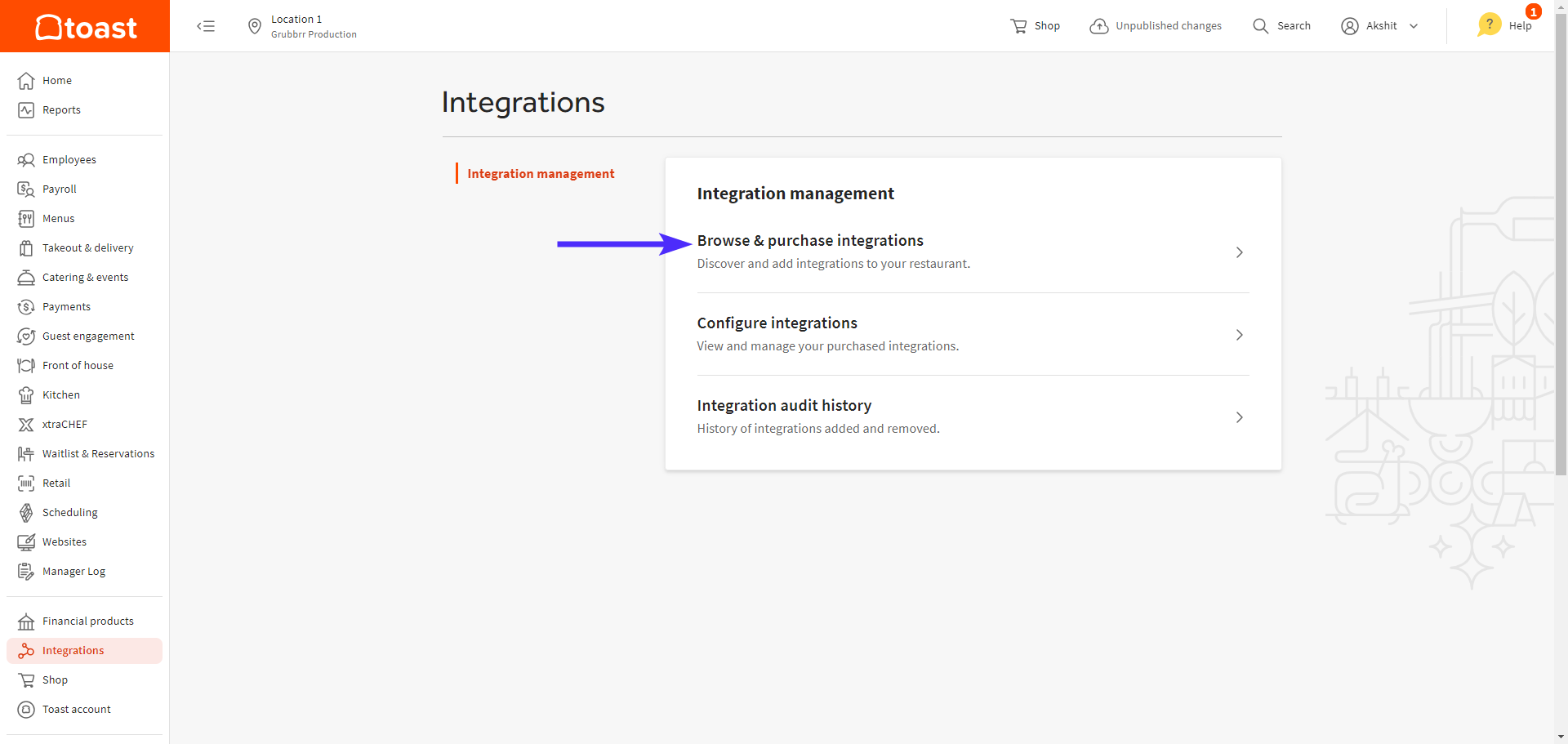Click the Toast logo
This screenshot has height=744, width=1568.
tap(85, 26)
